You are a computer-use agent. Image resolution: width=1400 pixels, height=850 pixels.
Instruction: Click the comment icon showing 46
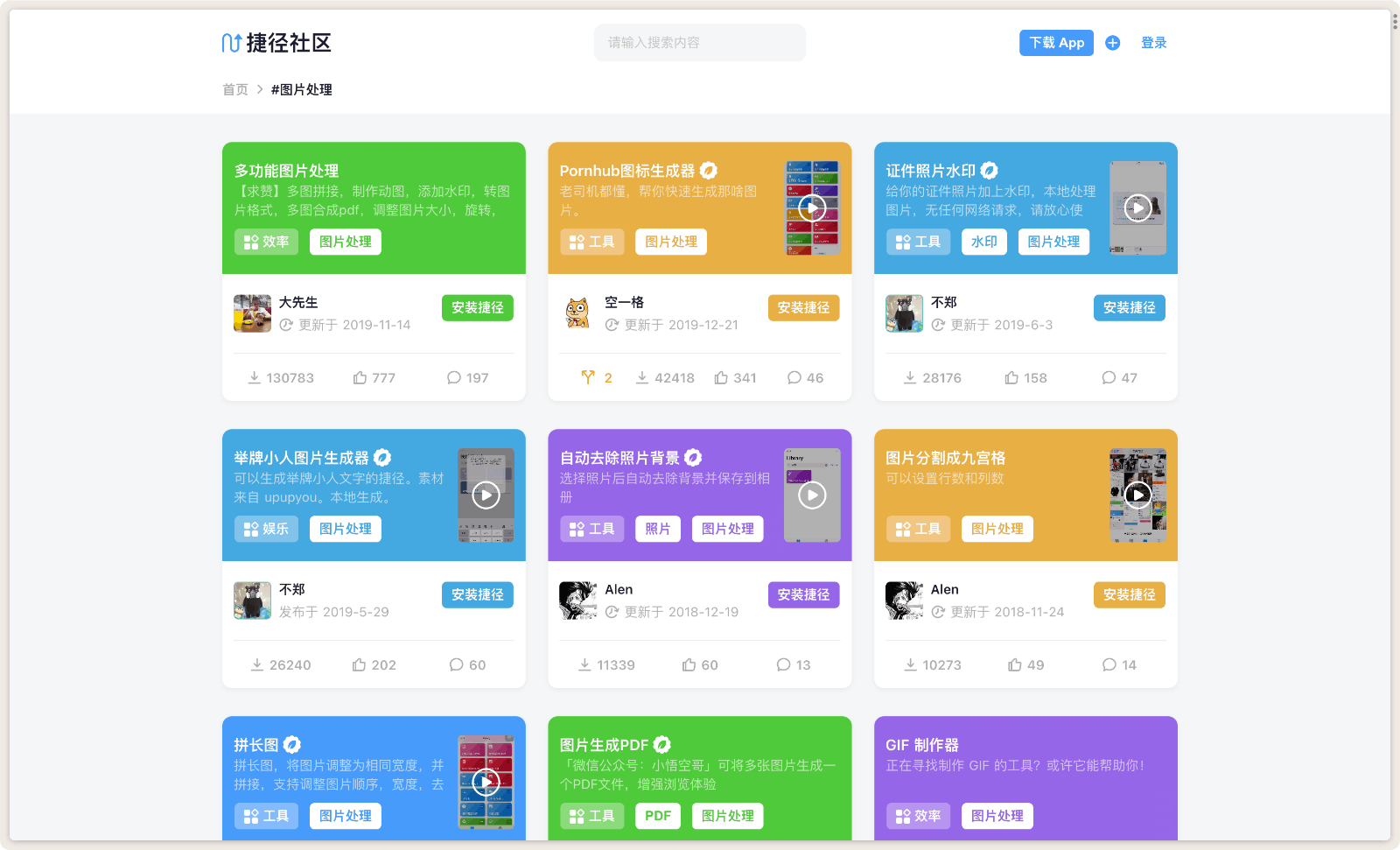(794, 377)
